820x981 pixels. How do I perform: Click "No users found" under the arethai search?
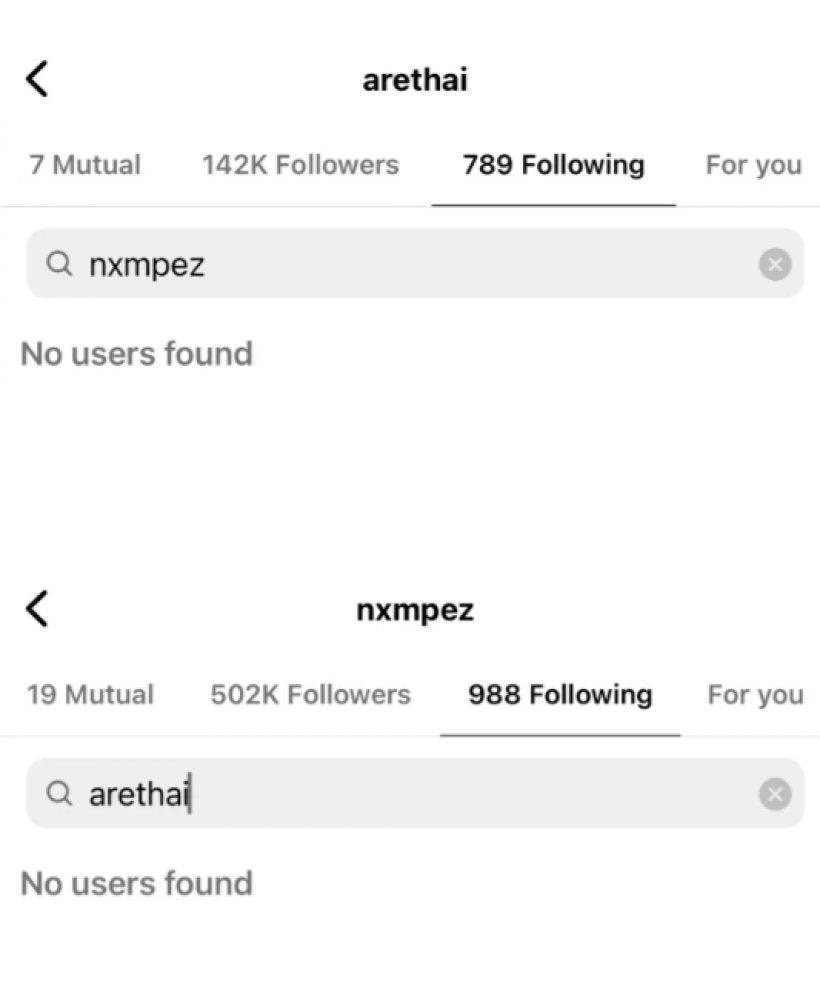pyautogui.click(x=136, y=884)
